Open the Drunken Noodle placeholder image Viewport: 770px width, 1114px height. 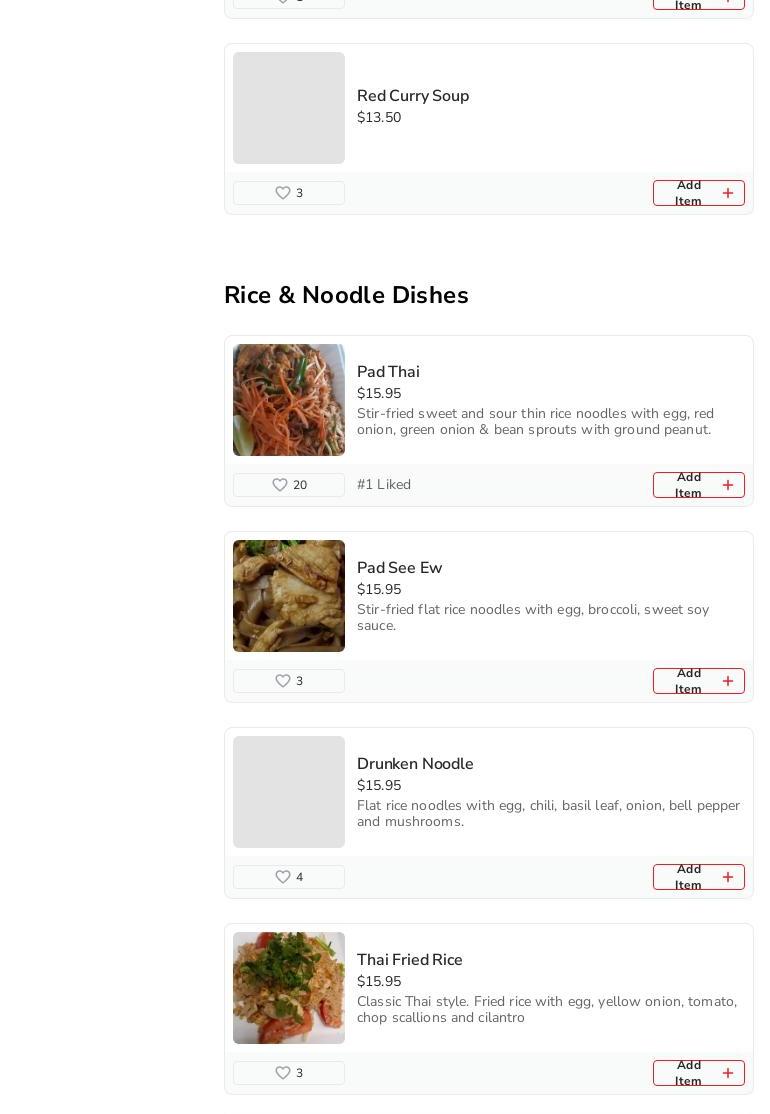click(288, 792)
